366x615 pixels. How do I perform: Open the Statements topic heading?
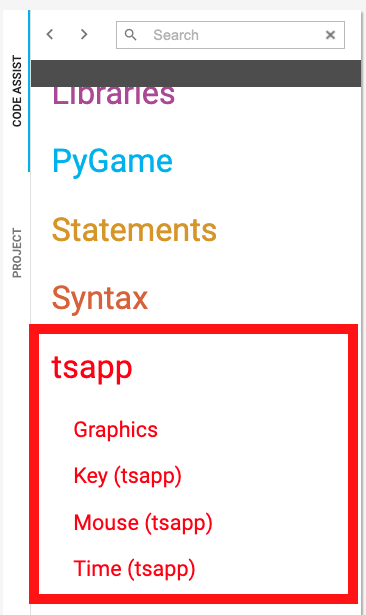(x=134, y=230)
